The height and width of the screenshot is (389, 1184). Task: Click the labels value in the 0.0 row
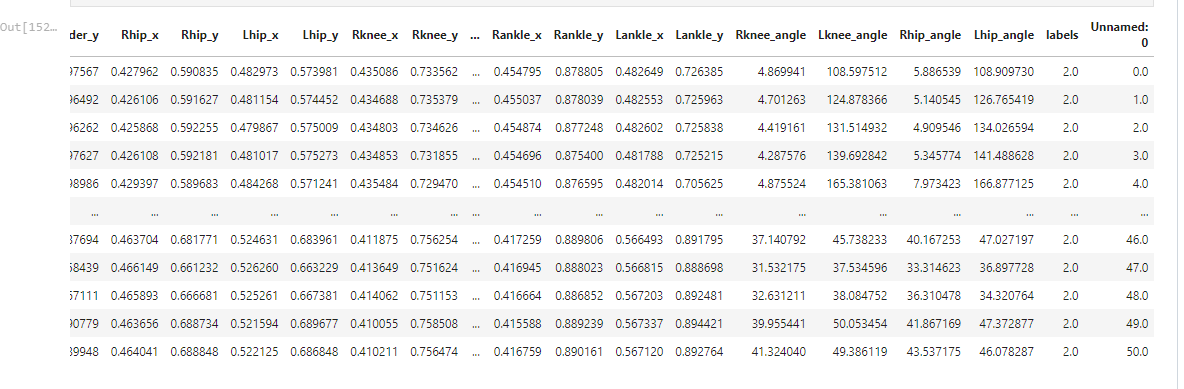(x=1070, y=72)
